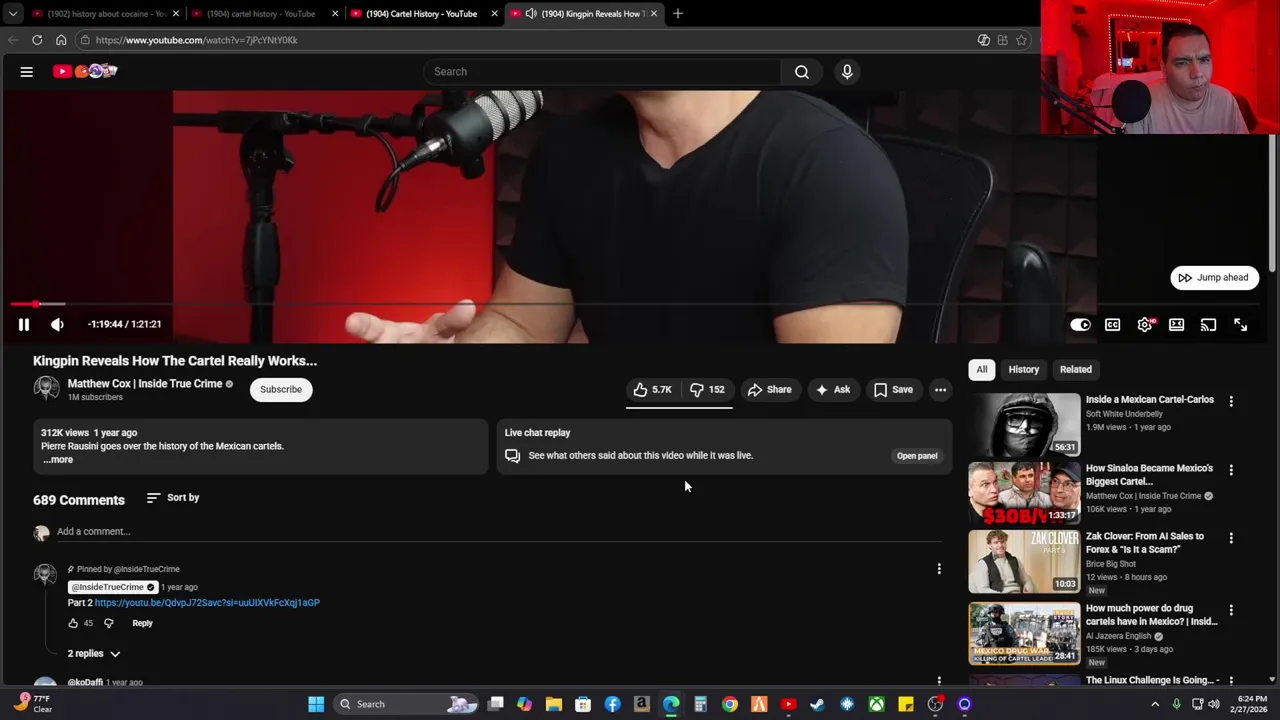This screenshot has height=720, width=1280.
Task: Bookmark this page with the star
Action: (x=1021, y=40)
